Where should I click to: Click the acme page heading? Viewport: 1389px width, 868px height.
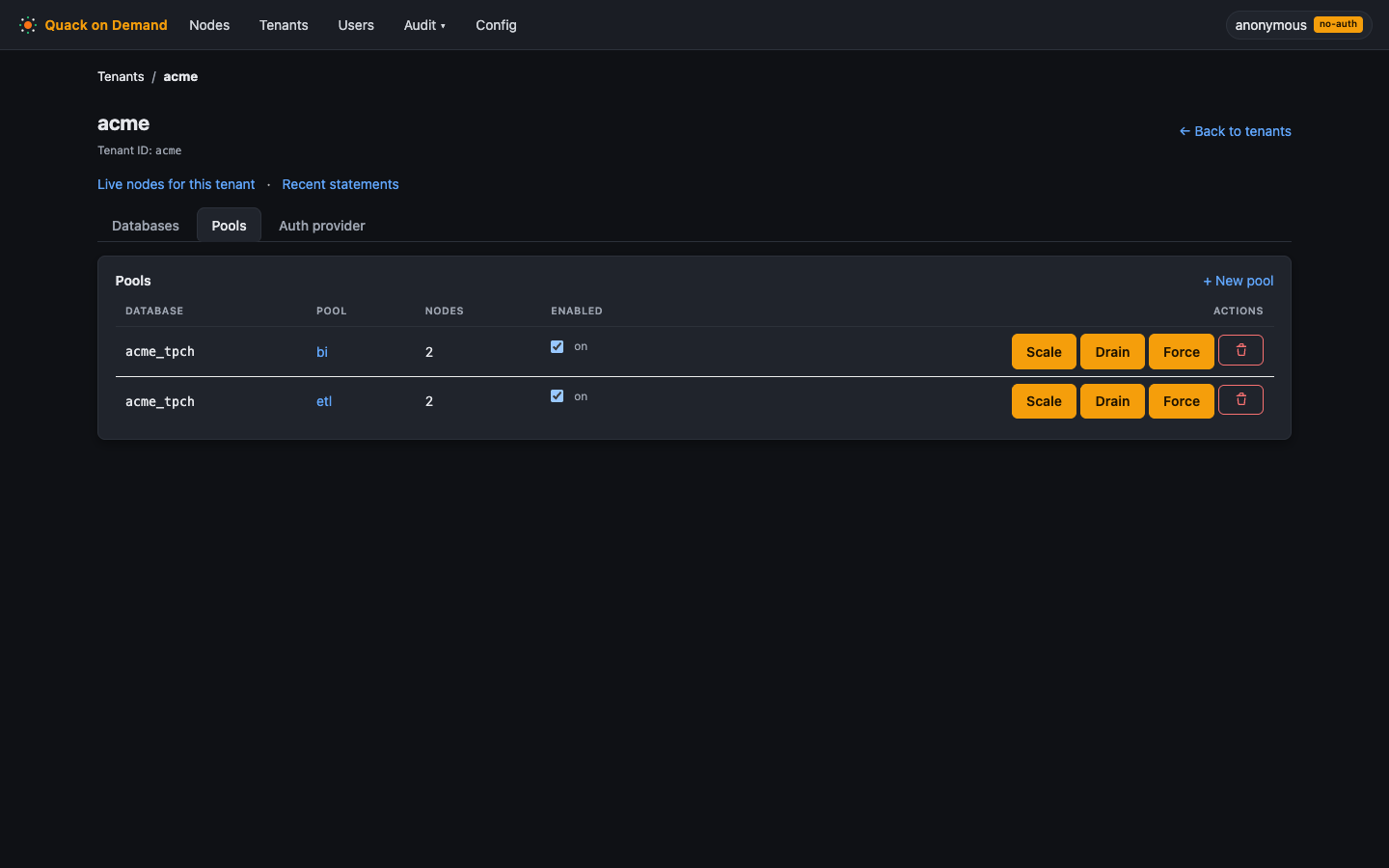pyautogui.click(x=123, y=123)
